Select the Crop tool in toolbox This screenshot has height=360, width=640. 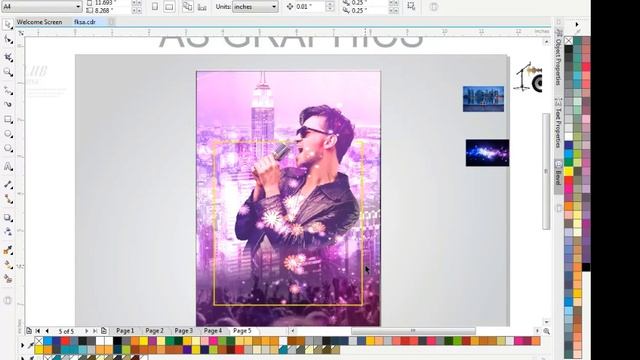pyautogui.click(x=8, y=57)
